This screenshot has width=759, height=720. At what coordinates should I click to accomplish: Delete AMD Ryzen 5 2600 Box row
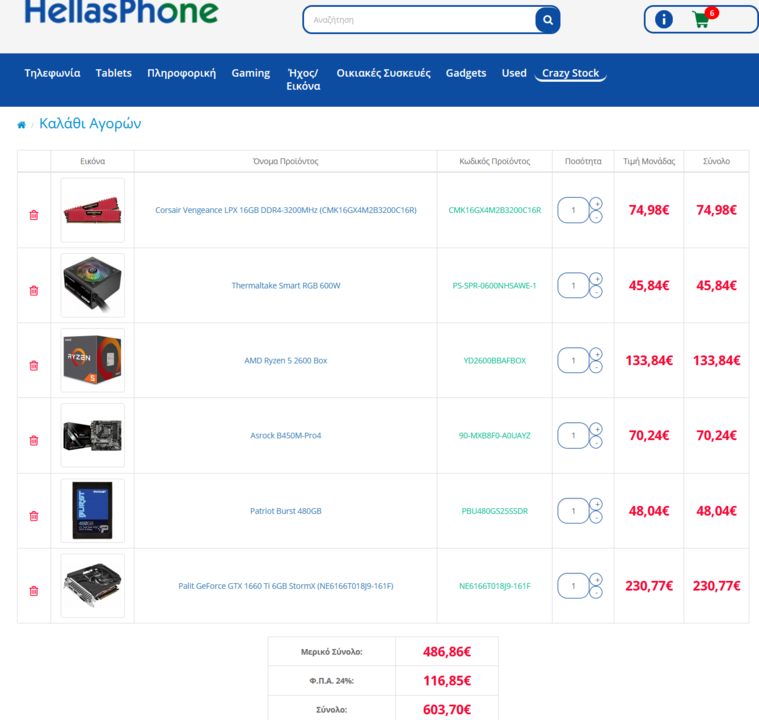pos(34,366)
